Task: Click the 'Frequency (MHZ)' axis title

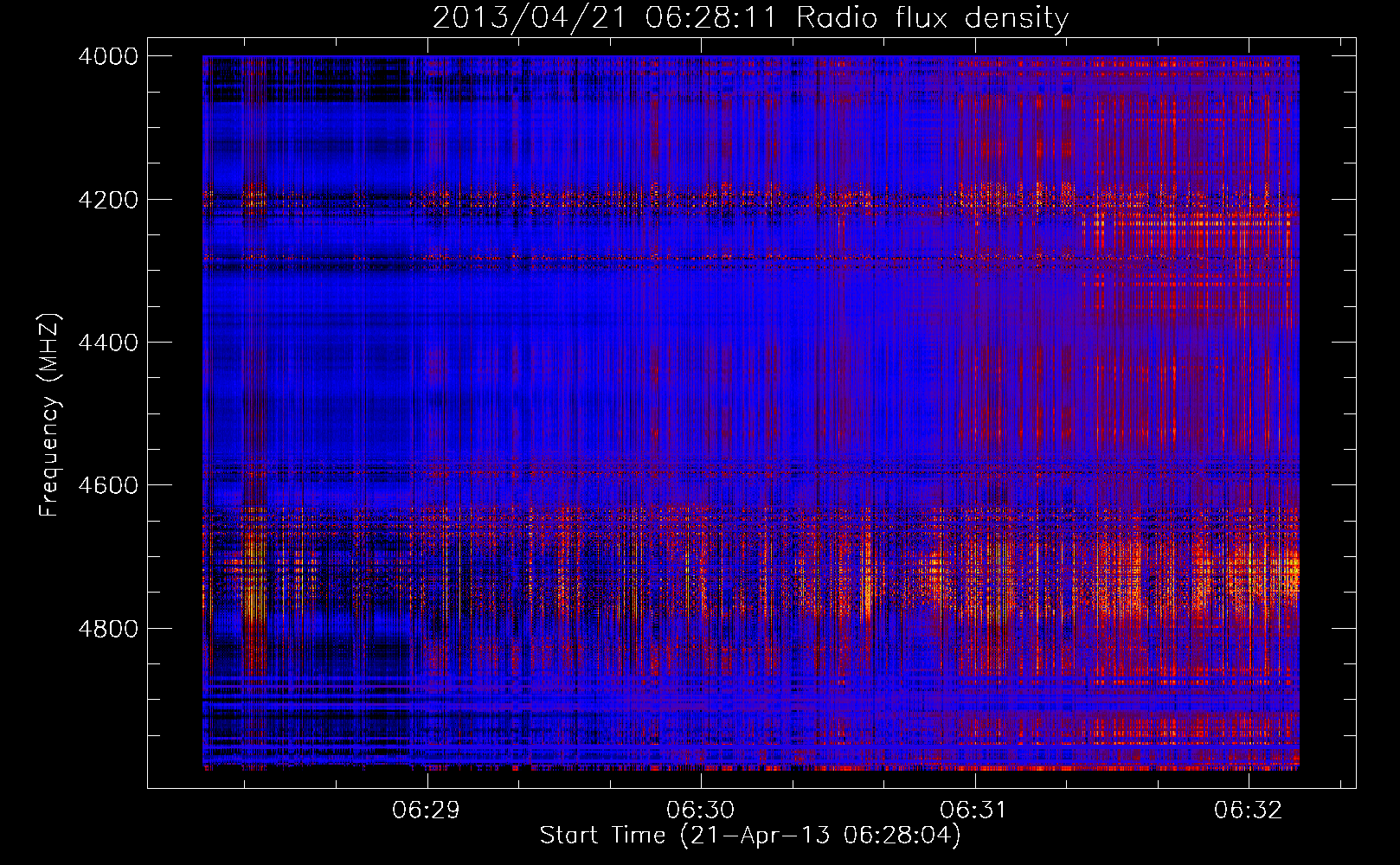Action: pyautogui.click(x=50, y=414)
